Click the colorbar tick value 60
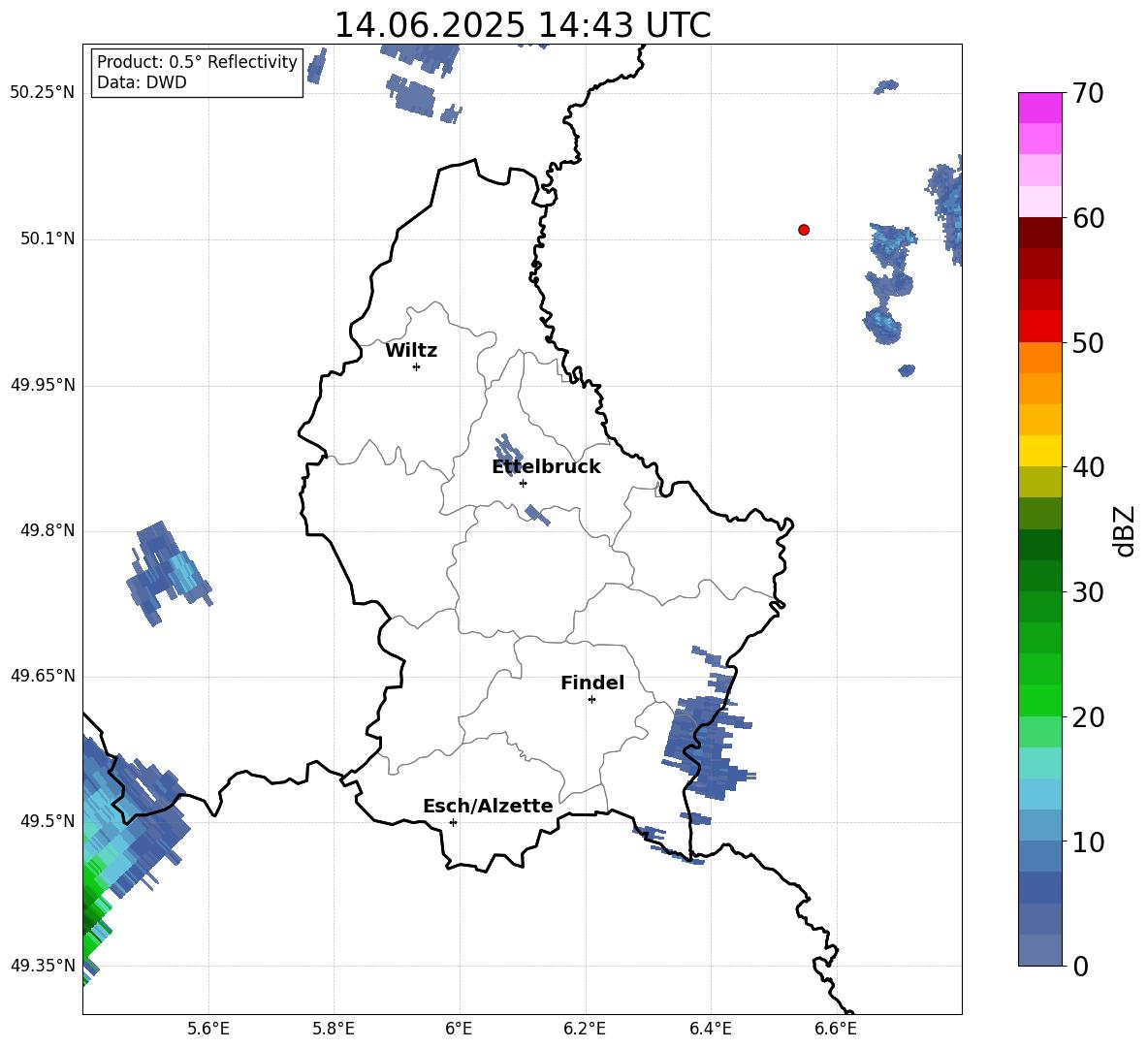This screenshot has width=1148, height=1048. tap(1088, 218)
